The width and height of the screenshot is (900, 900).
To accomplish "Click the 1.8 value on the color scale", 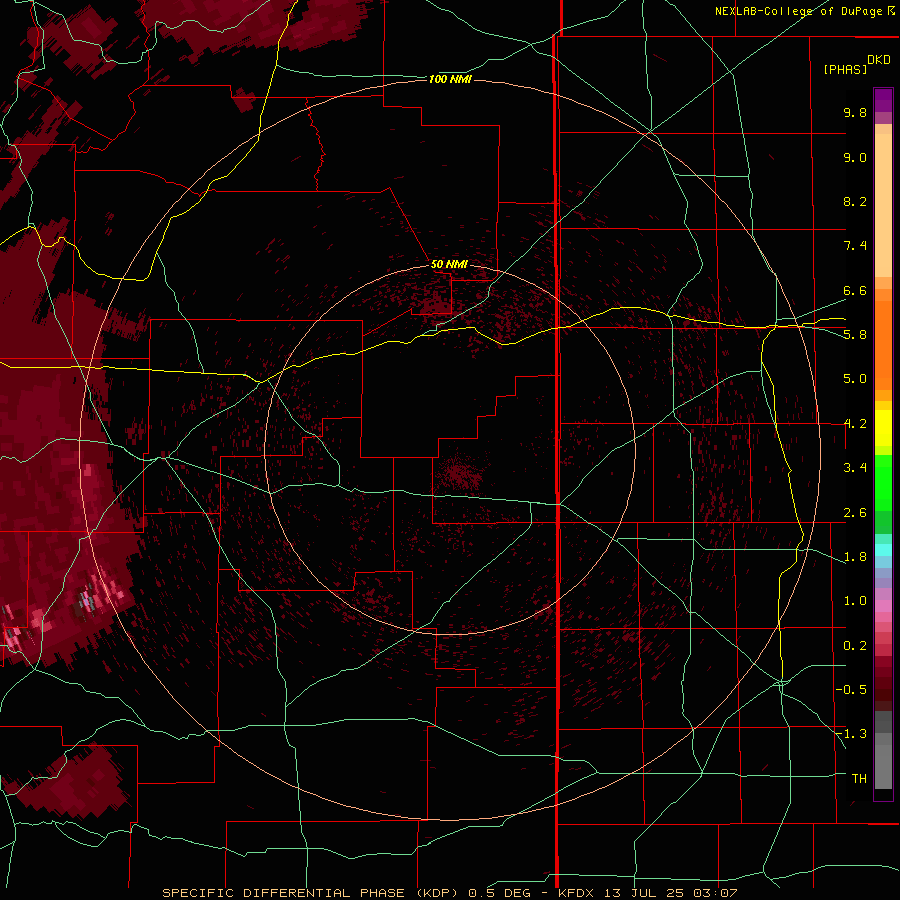I will [855, 557].
